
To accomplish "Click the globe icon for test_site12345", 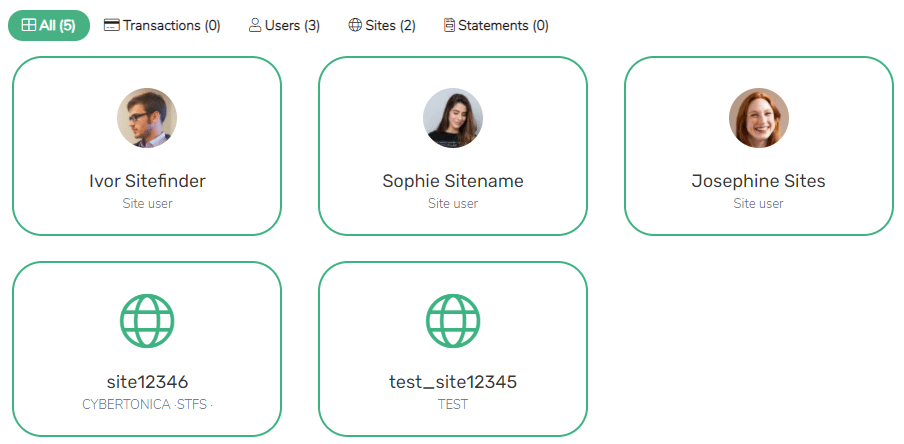I will 453,321.
